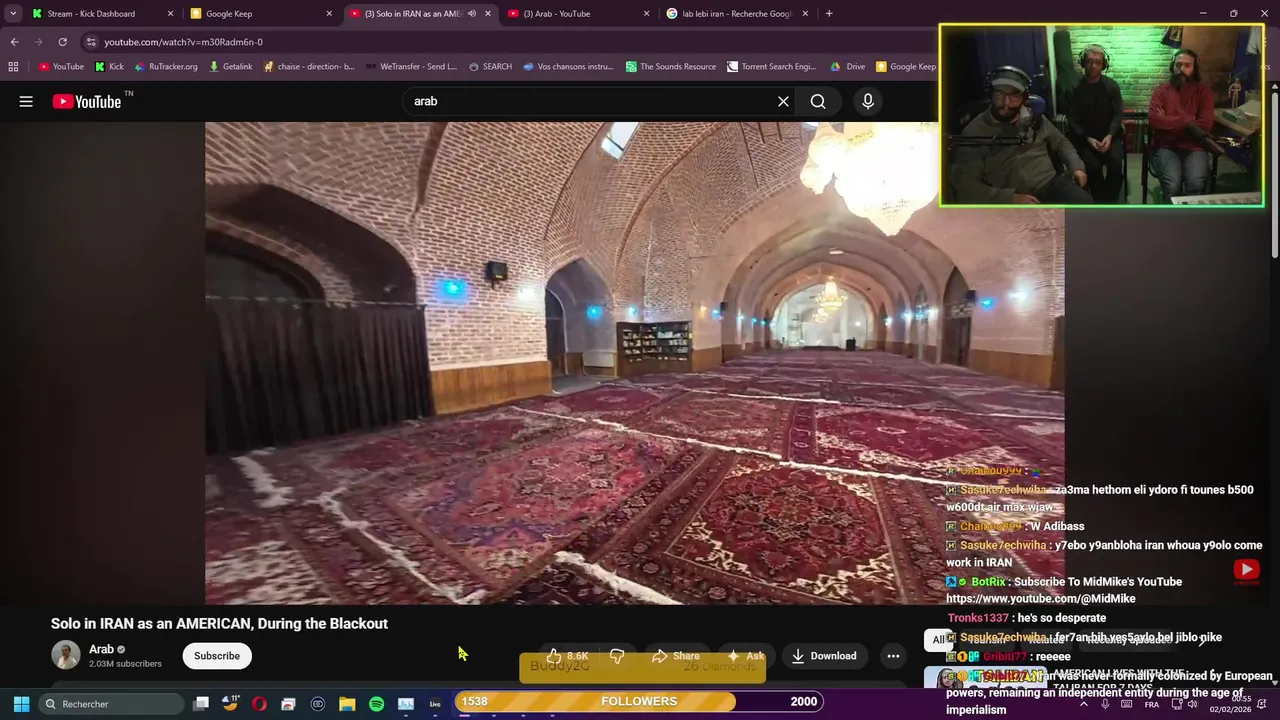Open the chaise - direction bookmark
The width and height of the screenshot is (1280, 720).
309,67
